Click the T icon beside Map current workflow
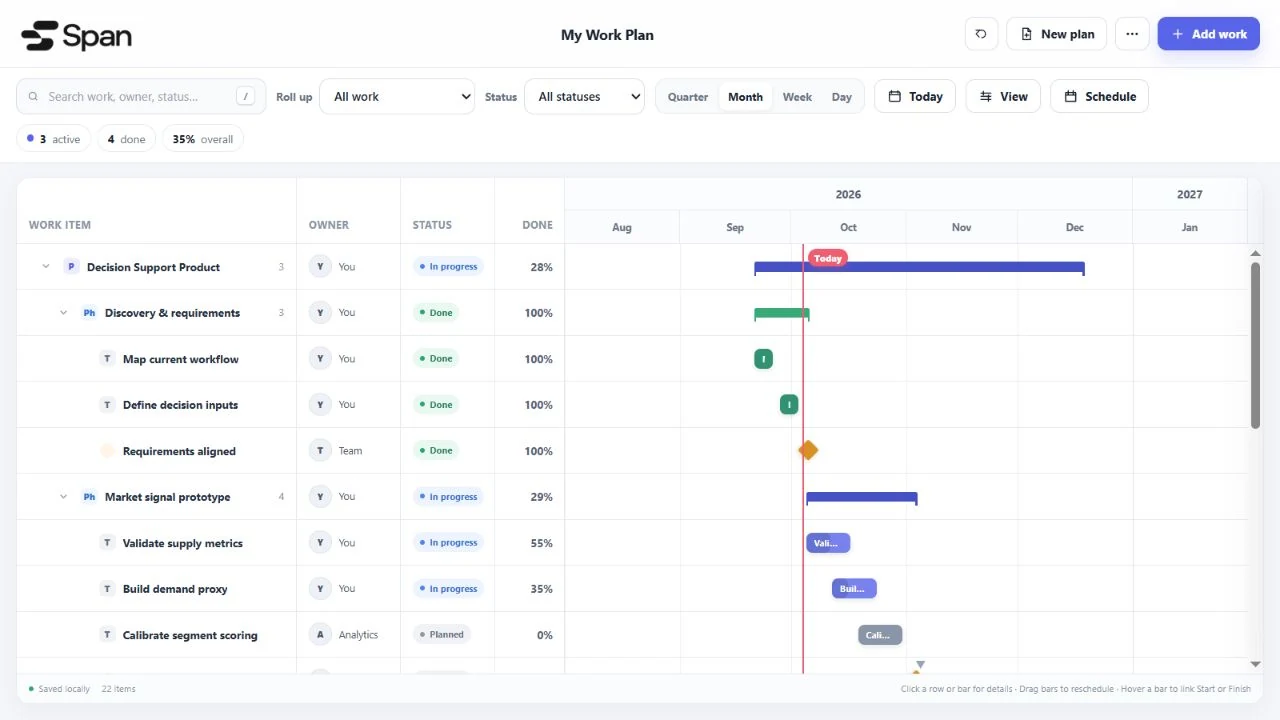 [107, 359]
